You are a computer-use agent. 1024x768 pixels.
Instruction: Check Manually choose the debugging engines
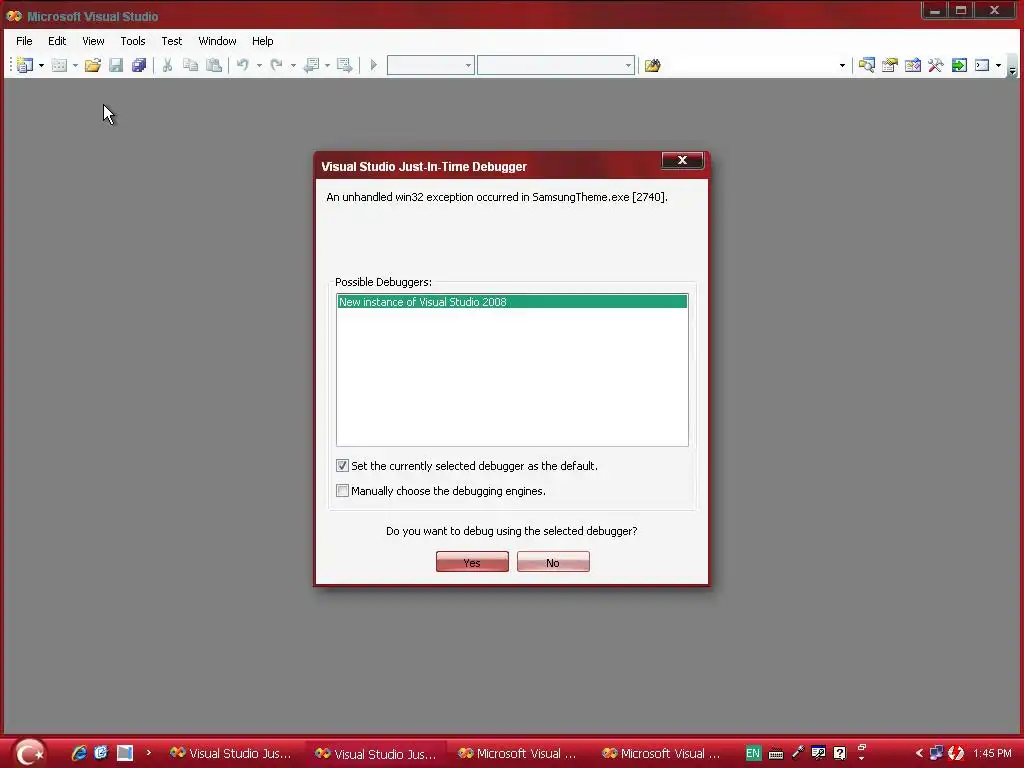342,490
